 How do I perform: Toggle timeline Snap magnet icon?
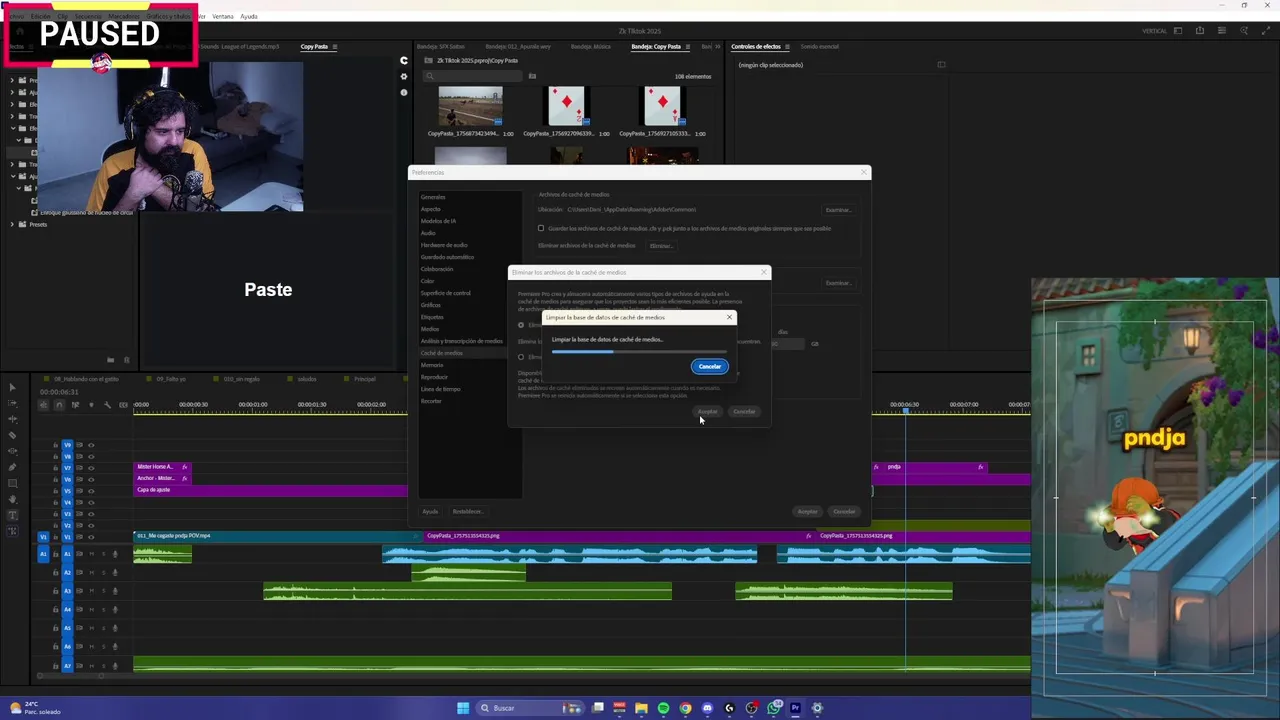[x=59, y=405]
